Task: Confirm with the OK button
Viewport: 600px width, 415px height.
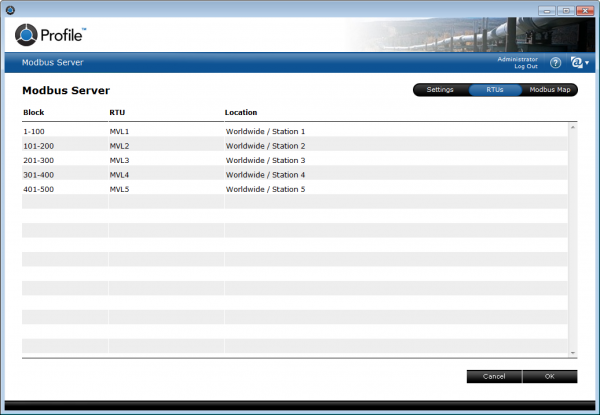Action: pyautogui.click(x=550, y=376)
